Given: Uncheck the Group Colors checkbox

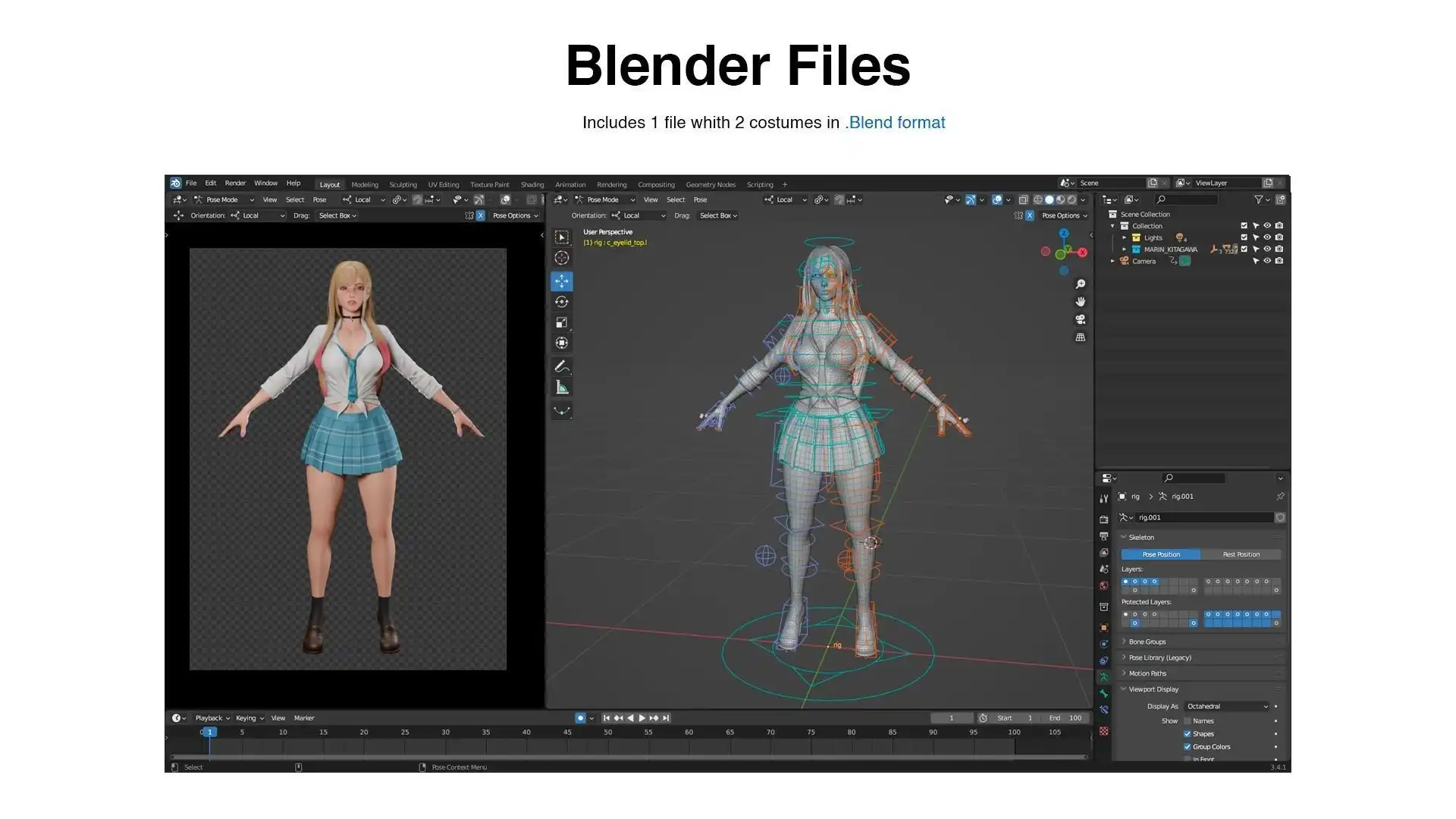Looking at the screenshot, I should (x=1188, y=747).
